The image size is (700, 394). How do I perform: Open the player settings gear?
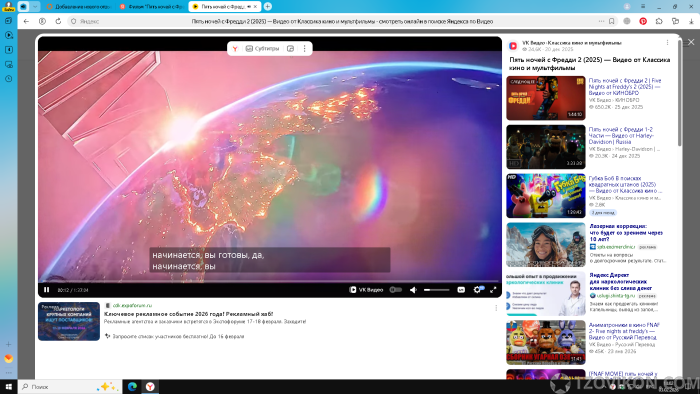(477, 290)
